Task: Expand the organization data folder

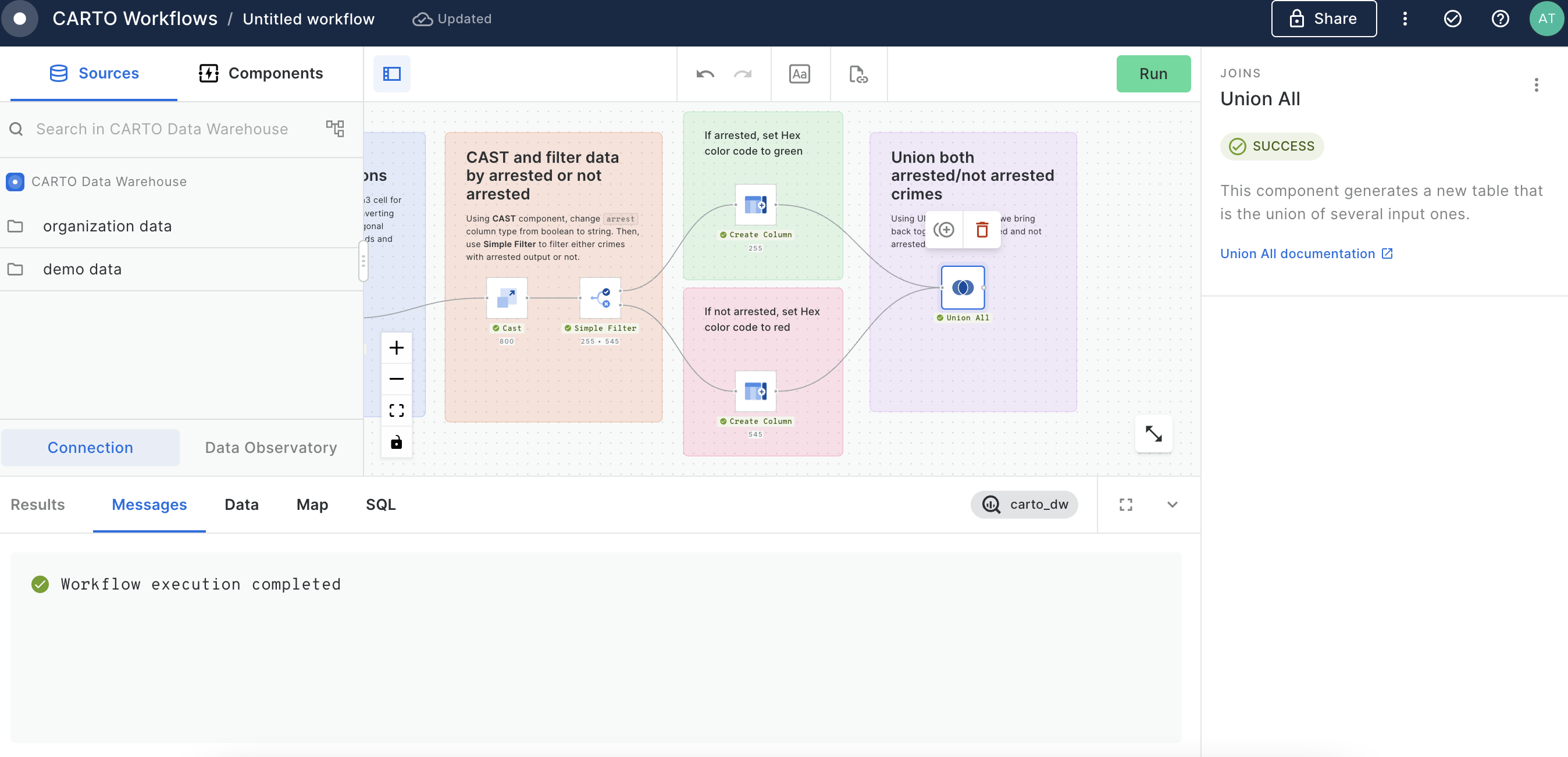Action: (x=181, y=226)
